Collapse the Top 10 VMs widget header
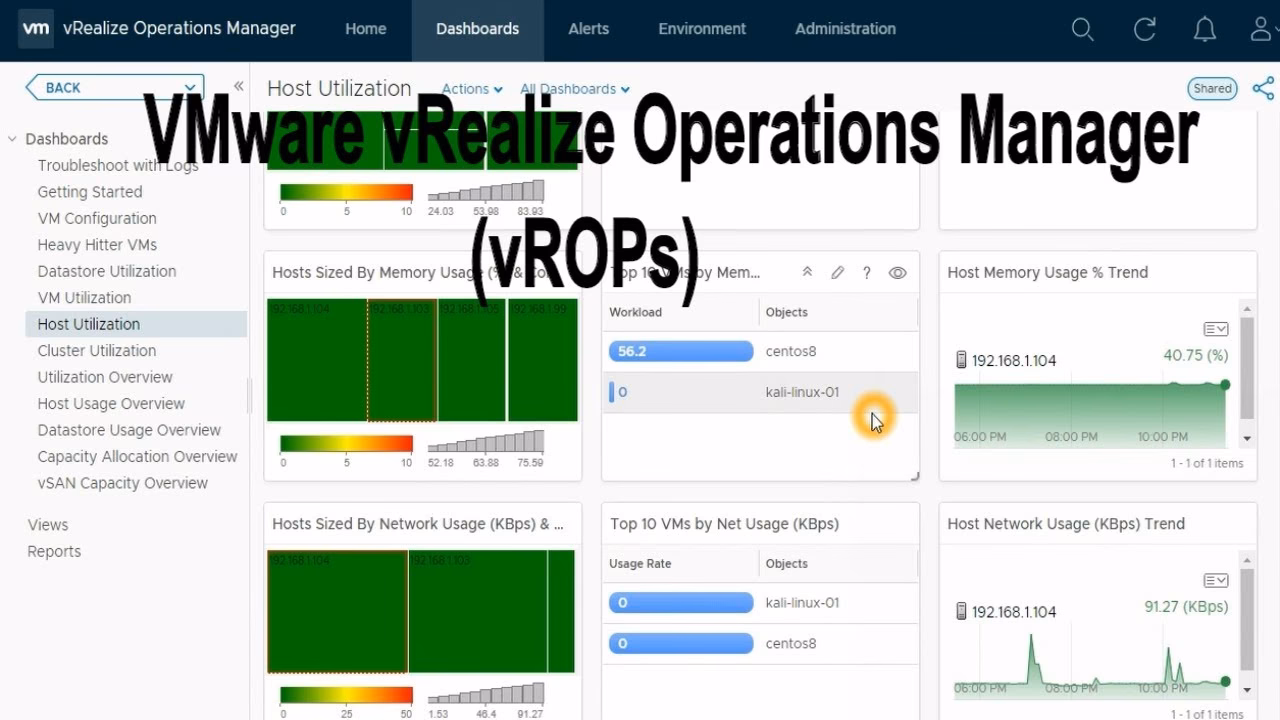 (x=807, y=272)
